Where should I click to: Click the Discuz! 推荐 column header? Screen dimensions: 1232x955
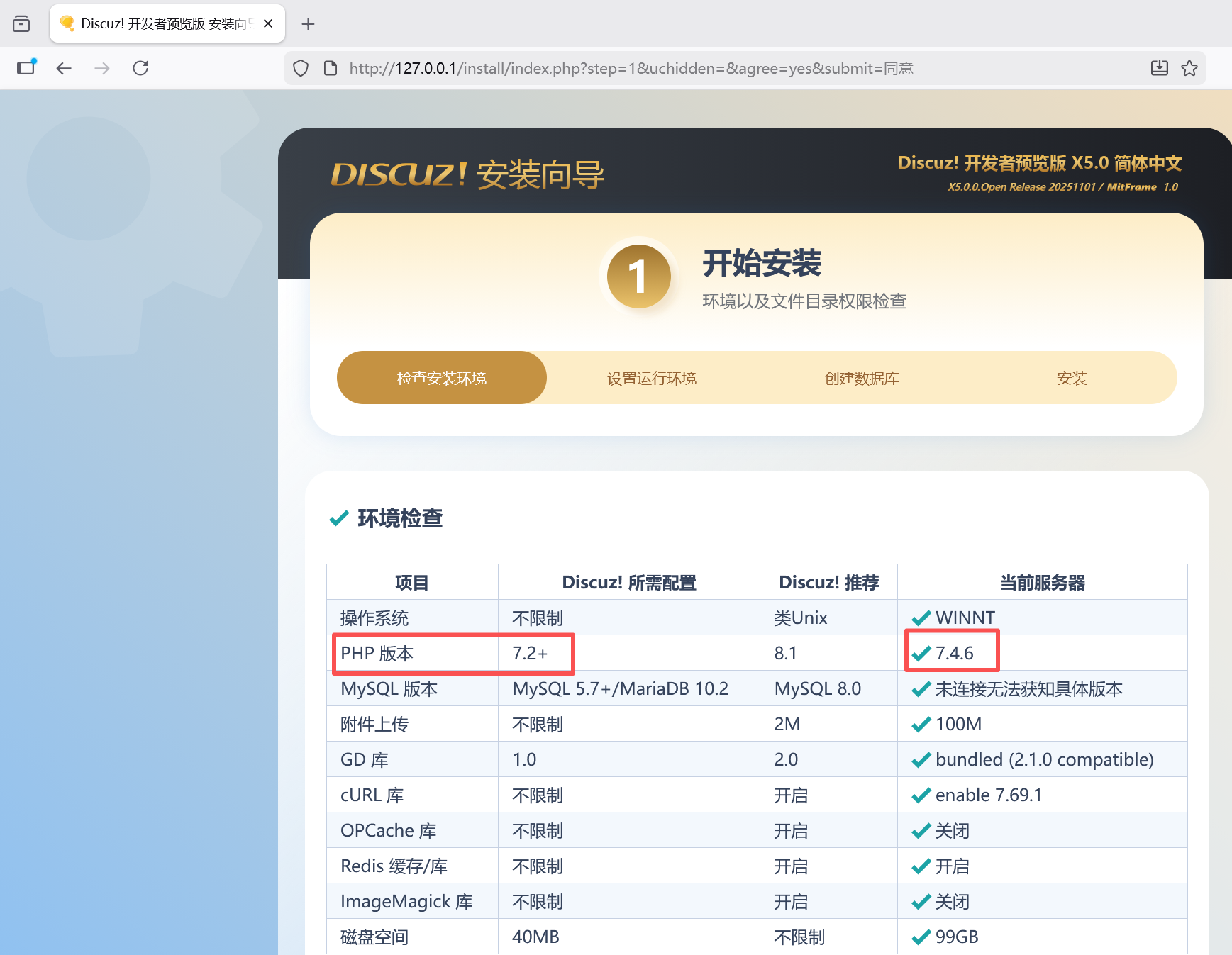(x=828, y=582)
